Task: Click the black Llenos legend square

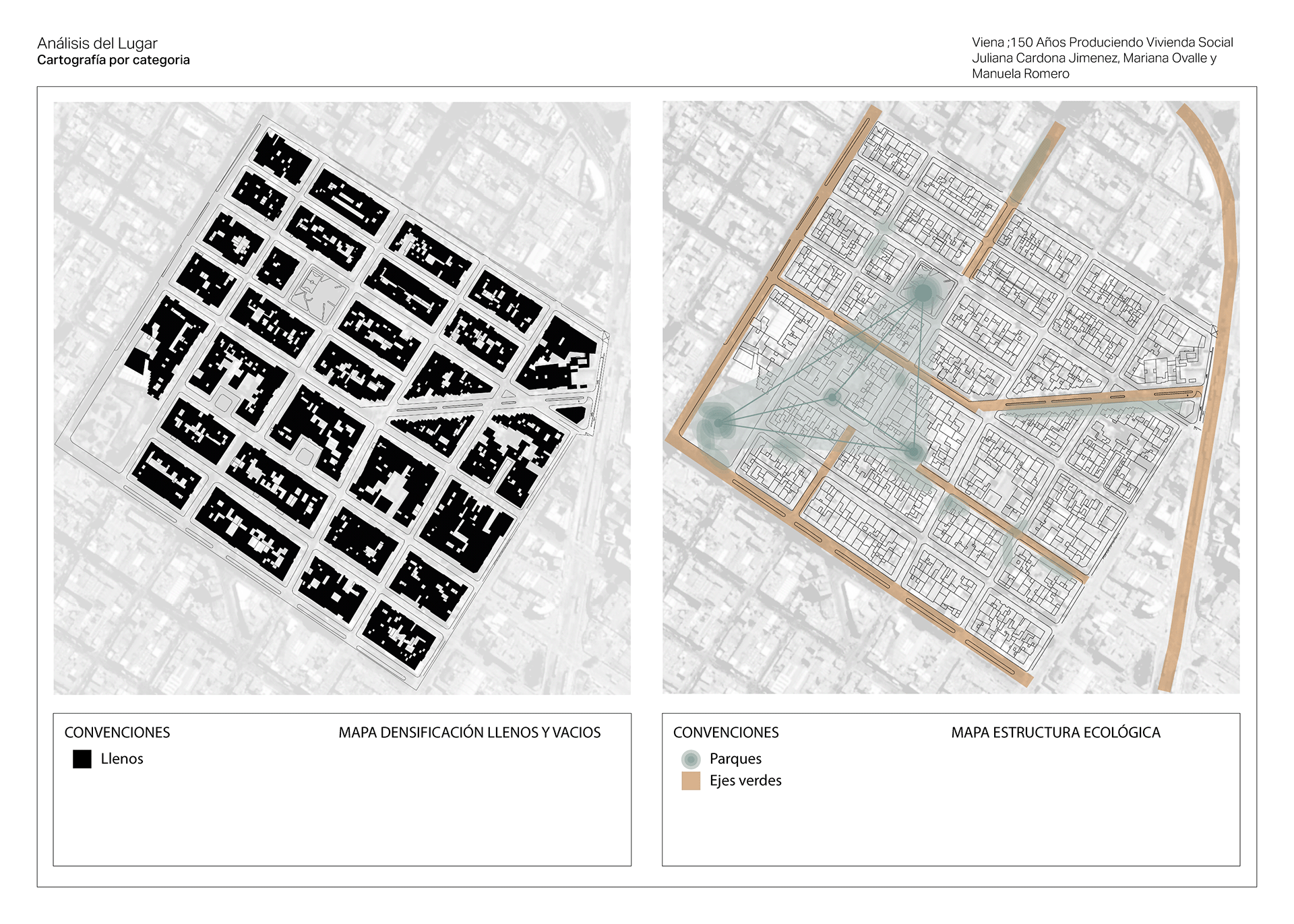Action: (82, 760)
